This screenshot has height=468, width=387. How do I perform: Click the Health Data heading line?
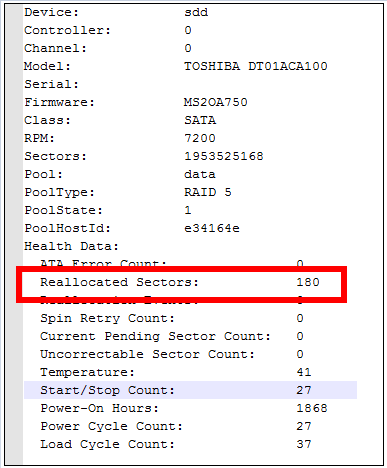[71, 246]
